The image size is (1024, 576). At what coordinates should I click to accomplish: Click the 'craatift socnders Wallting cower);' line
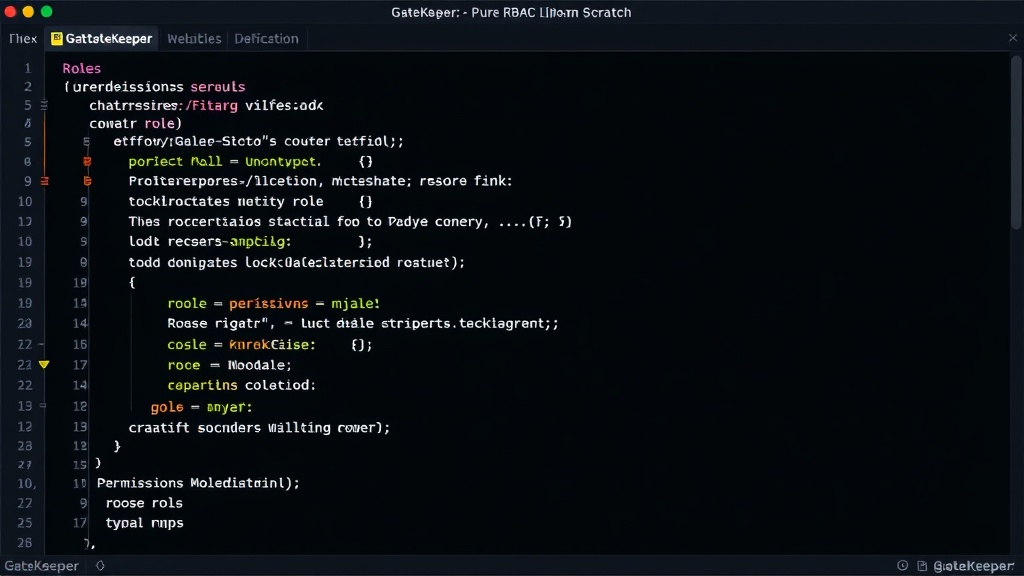coord(259,428)
